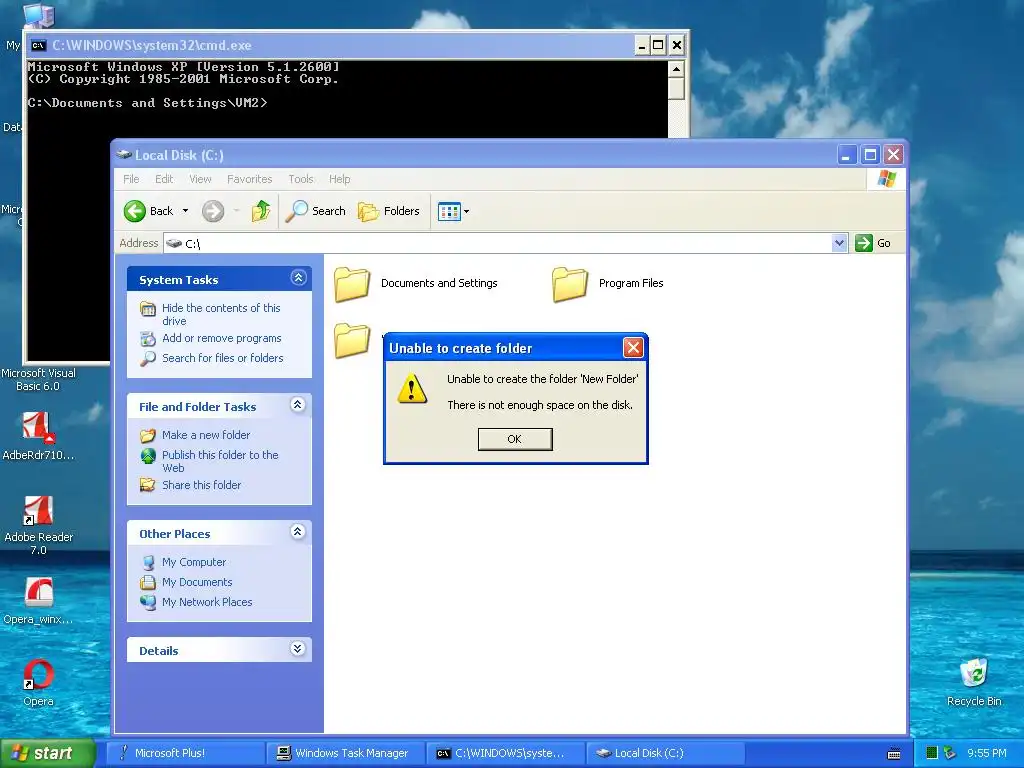
Task: Click the Up one level folder icon
Action: [x=261, y=211]
